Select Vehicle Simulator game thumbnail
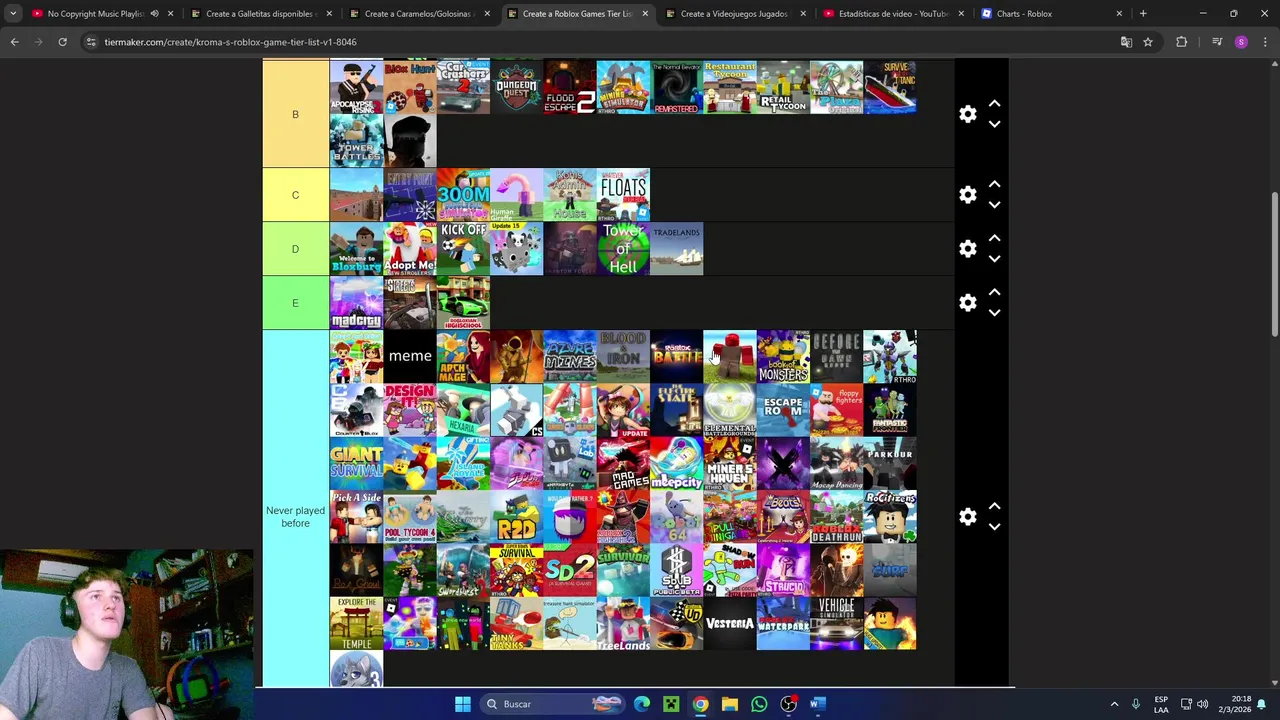 (x=836, y=624)
